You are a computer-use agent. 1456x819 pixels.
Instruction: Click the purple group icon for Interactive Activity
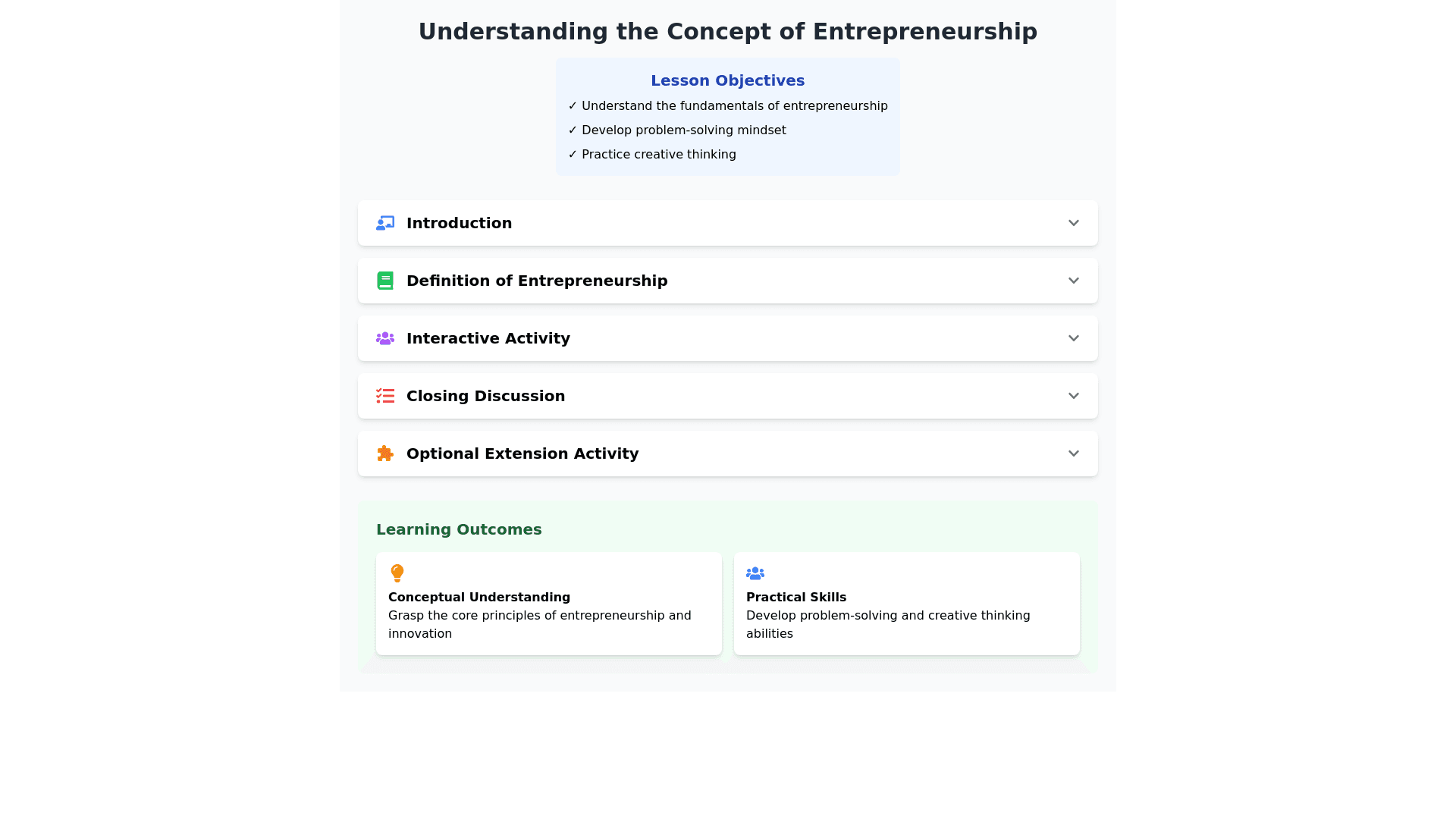[x=385, y=338]
